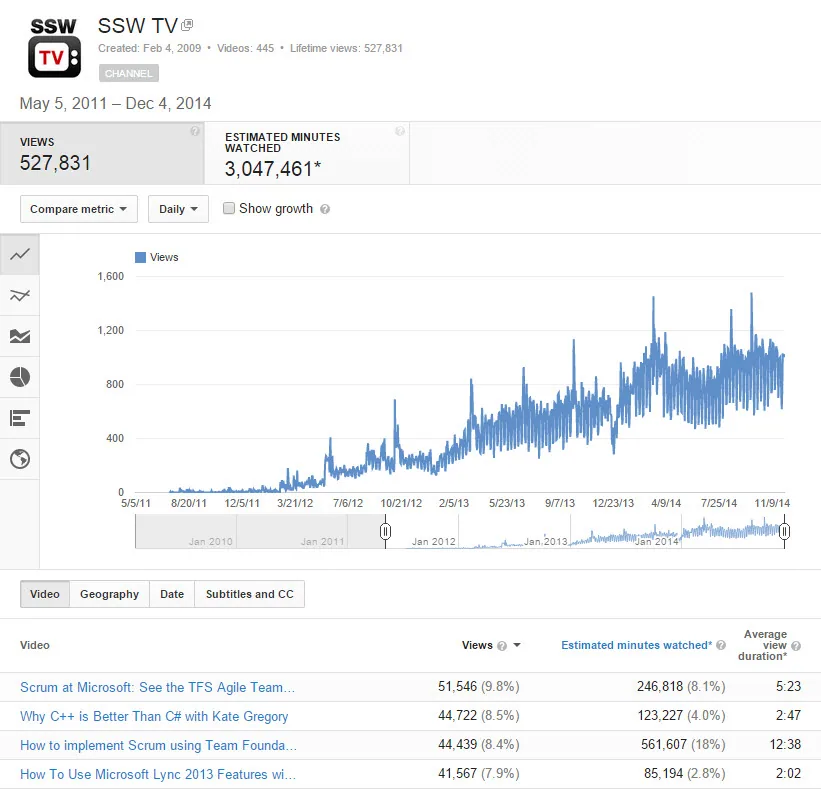Click the Video column header label
The image size is (821, 789).
(x=35, y=645)
